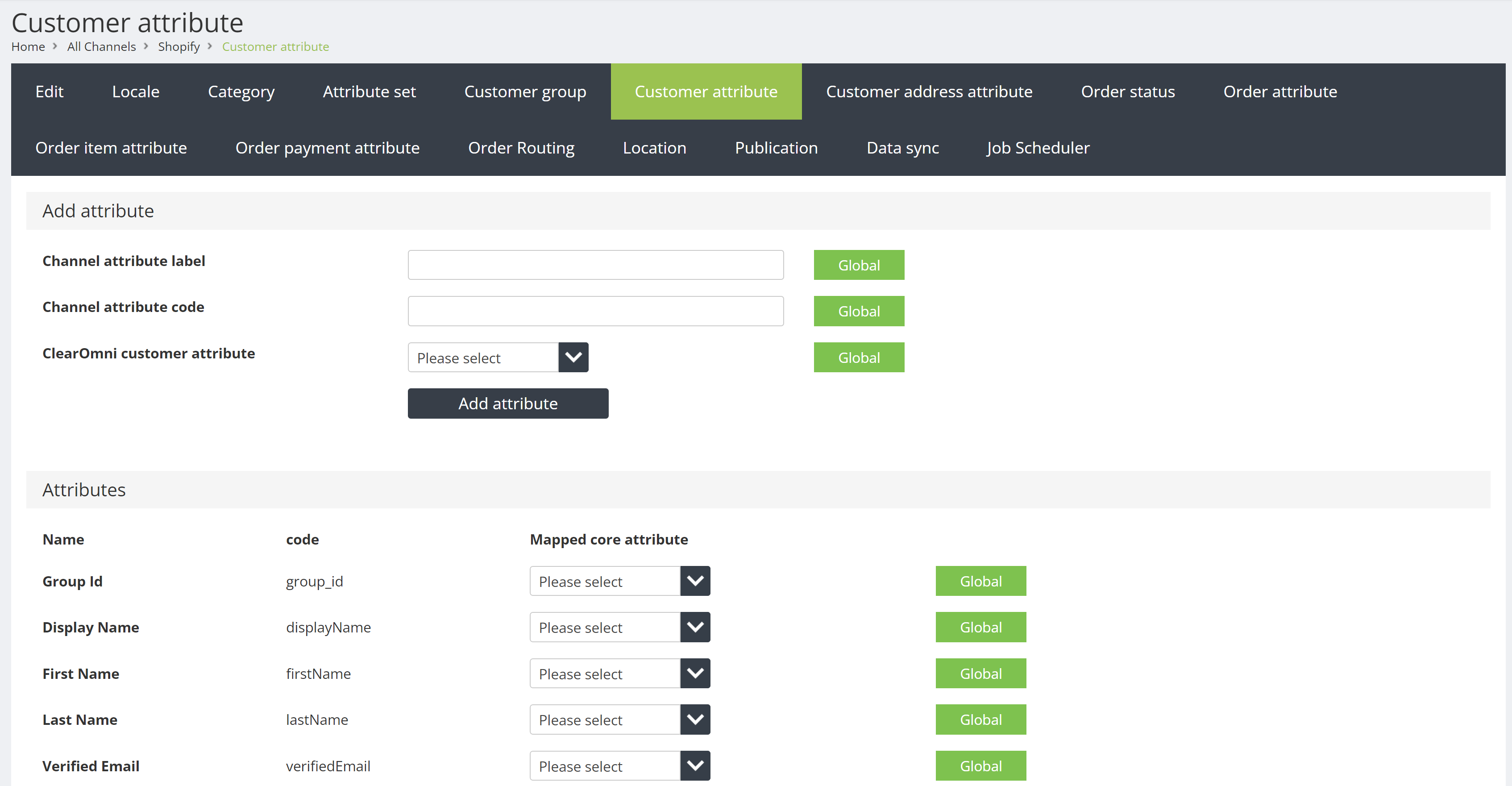Click the 'firstName' code text

coord(318,674)
